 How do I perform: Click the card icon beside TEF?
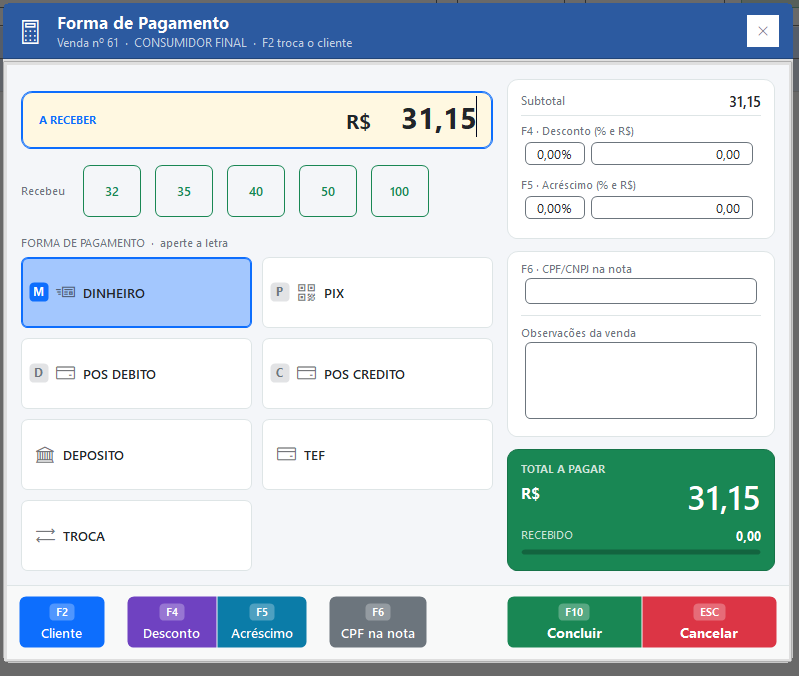[286, 454]
